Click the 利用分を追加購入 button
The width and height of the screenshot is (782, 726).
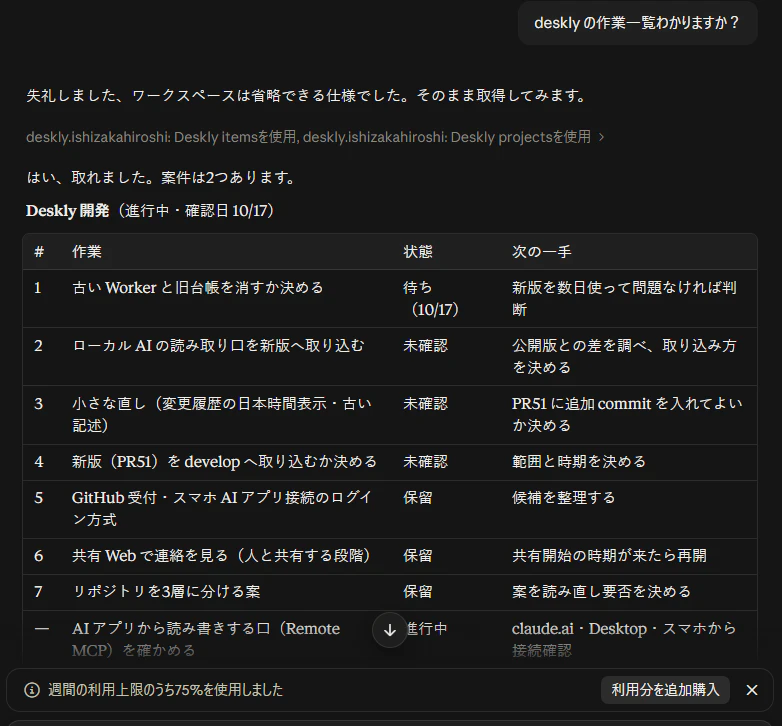[x=665, y=690]
